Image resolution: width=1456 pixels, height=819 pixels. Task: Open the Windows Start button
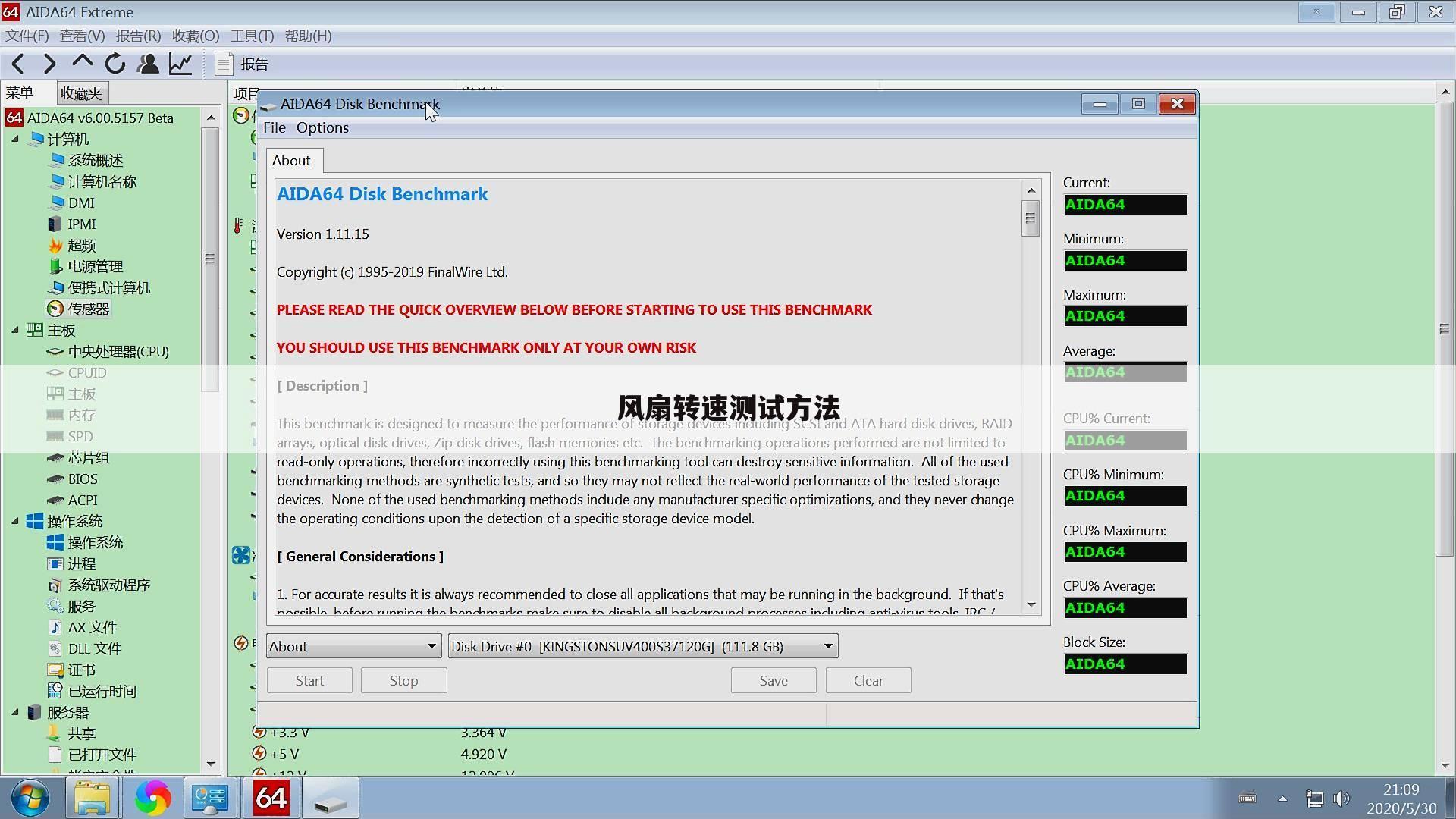click(31, 799)
